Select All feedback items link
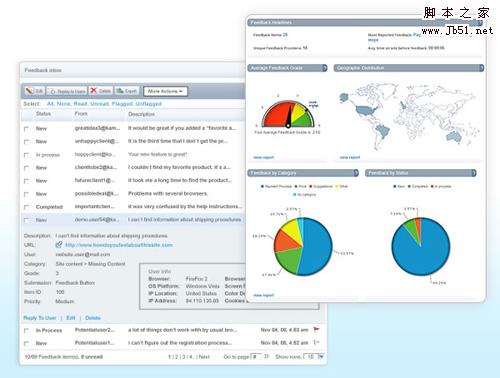The image size is (500, 378). pos(50,104)
